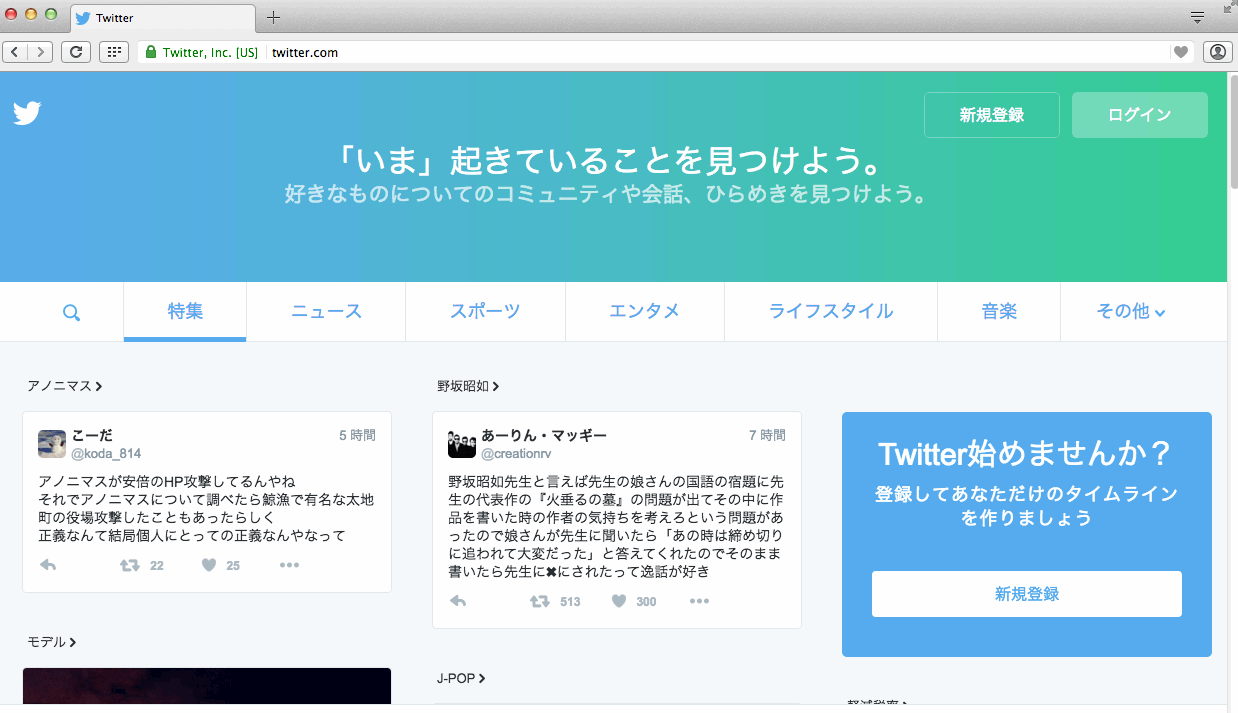Expand the その他 dropdown menu

pos(1130,312)
